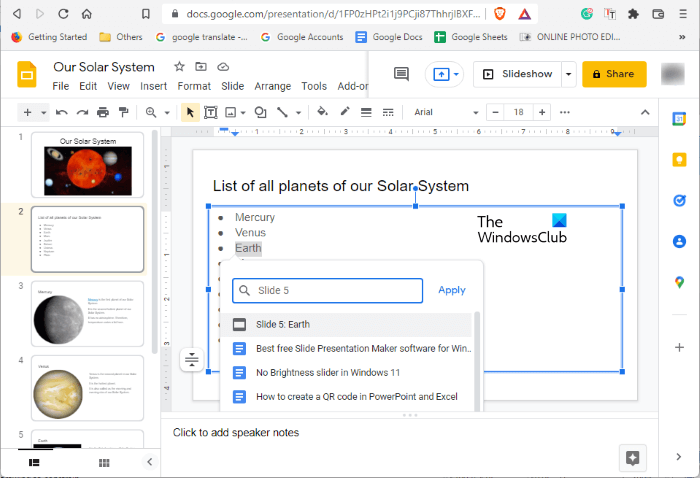Open Google Keep side panel
The width and height of the screenshot is (700, 478).
(x=679, y=160)
